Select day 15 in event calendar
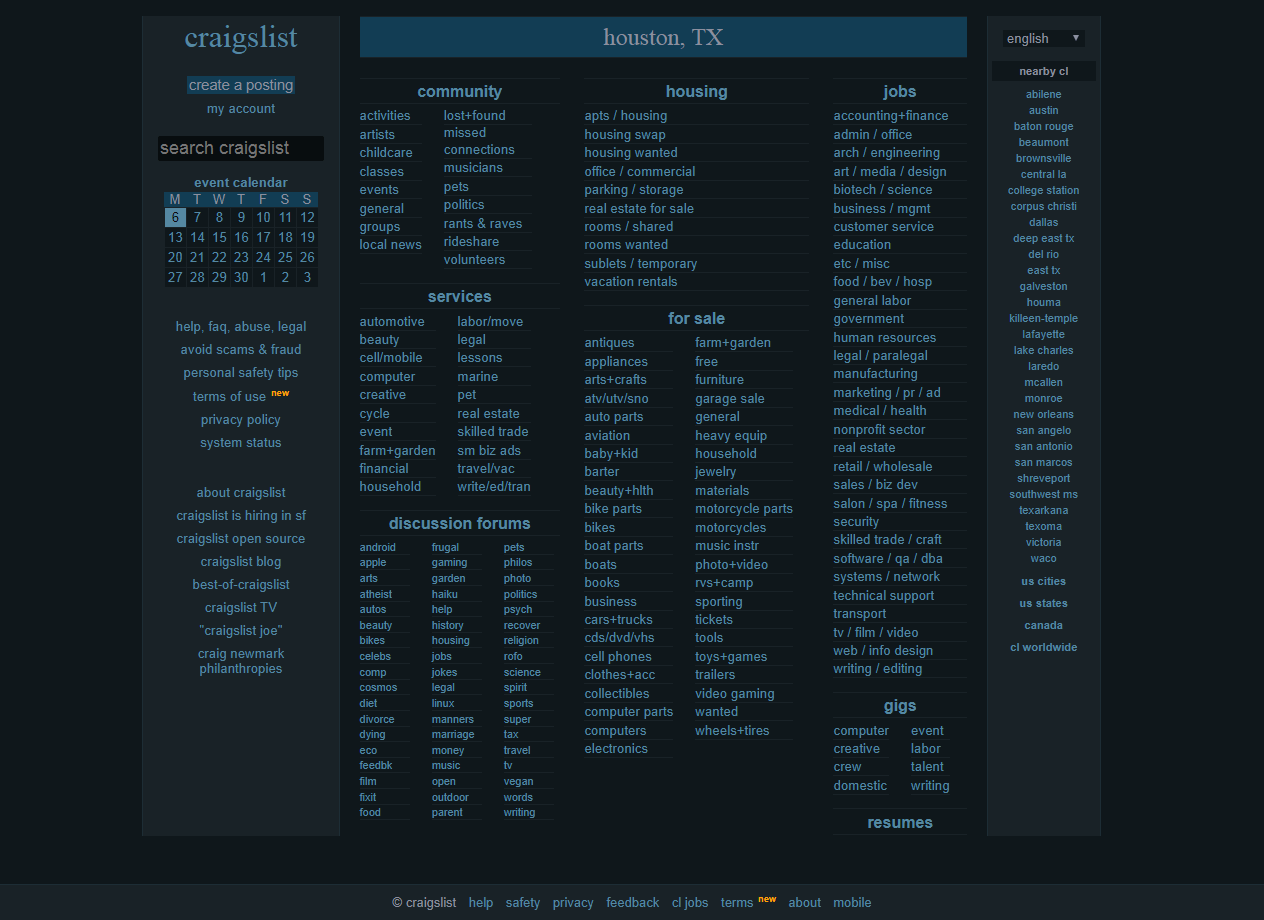The width and height of the screenshot is (1264, 920). (219, 237)
